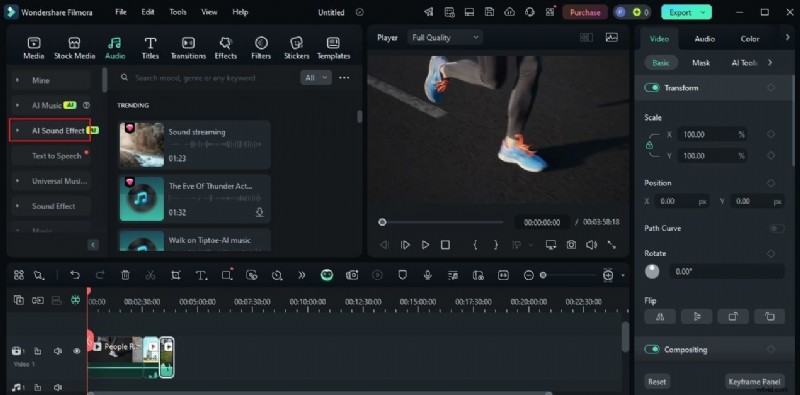Open the Filters tab
This screenshot has width=800, height=395.
pyautogui.click(x=261, y=48)
